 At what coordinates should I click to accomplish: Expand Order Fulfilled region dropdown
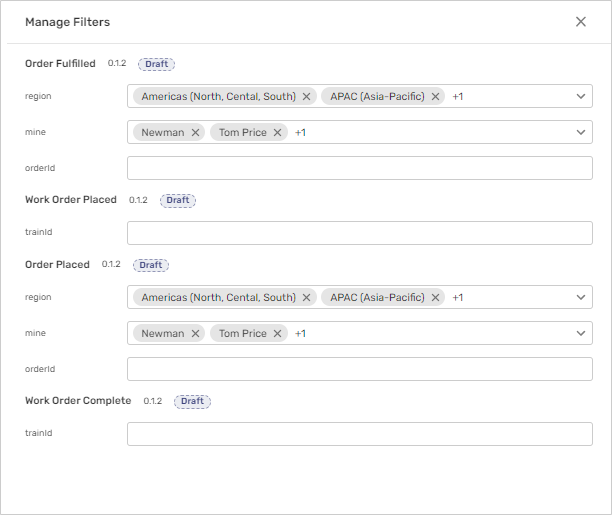pyautogui.click(x=581, y=97)
